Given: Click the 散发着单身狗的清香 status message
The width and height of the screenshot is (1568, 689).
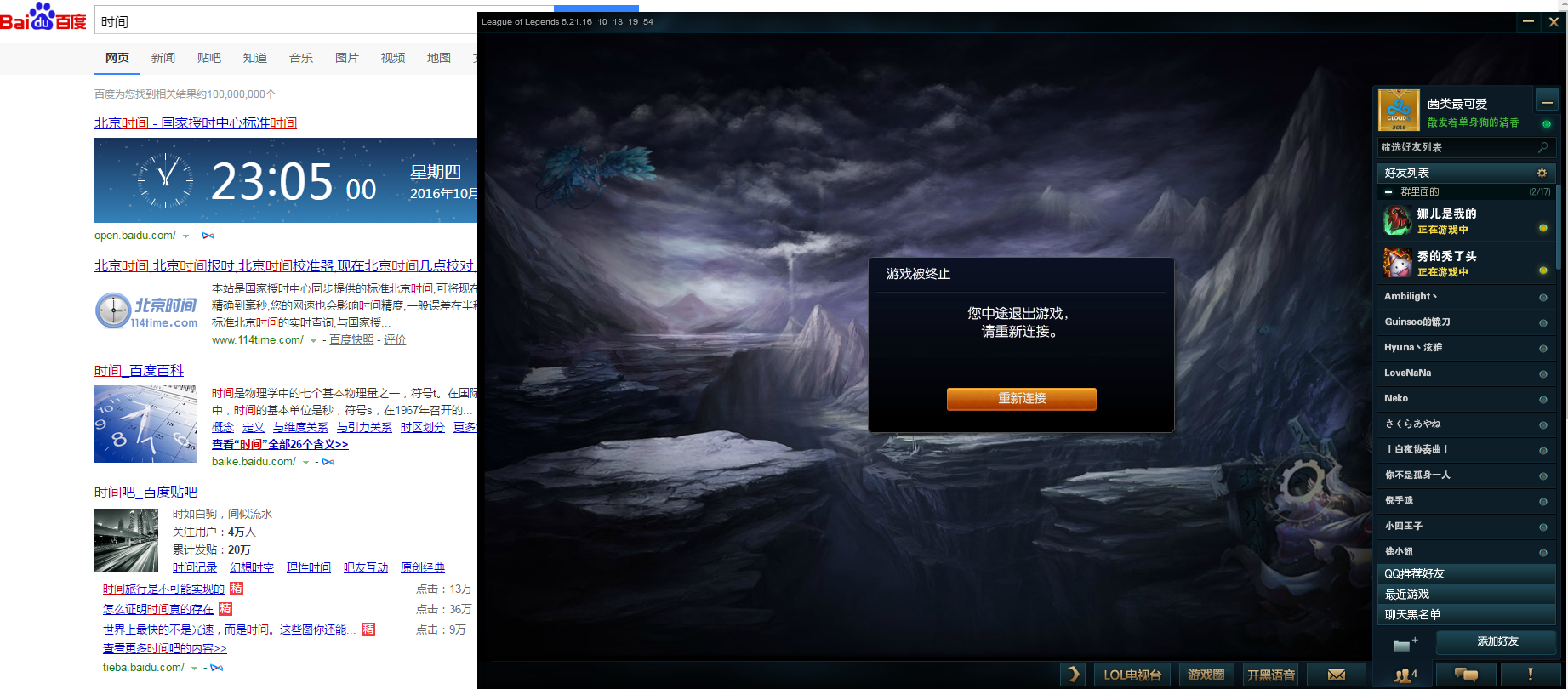Looking at the screenshot, I should pos(1473,122).
